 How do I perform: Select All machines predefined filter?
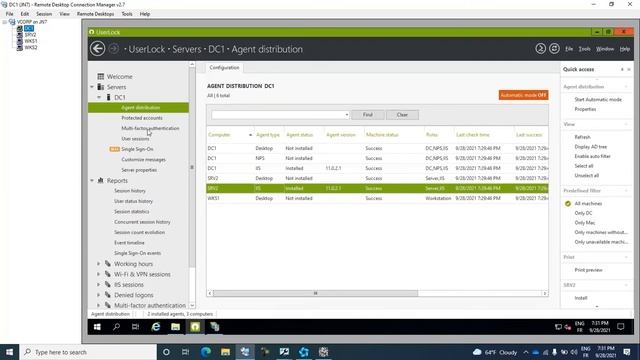[x=588, y=203]
